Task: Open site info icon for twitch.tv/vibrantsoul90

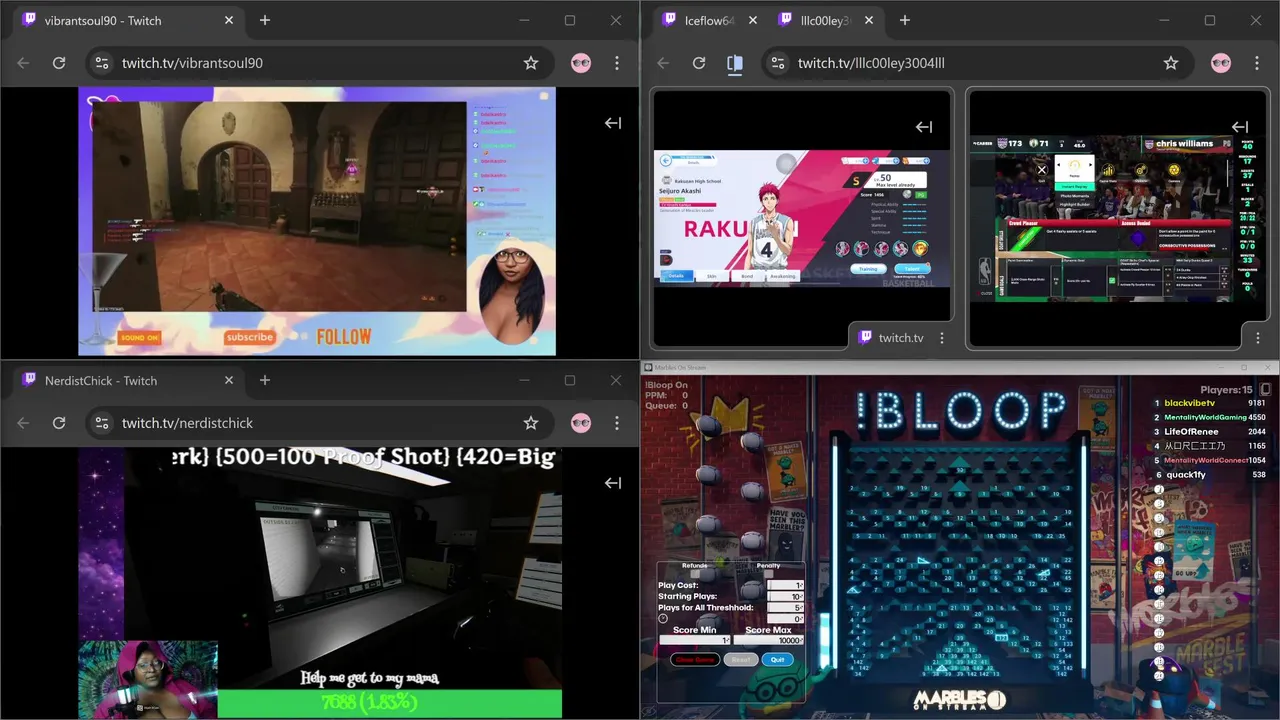Action: pyautogui.click(x=101, y=63)
